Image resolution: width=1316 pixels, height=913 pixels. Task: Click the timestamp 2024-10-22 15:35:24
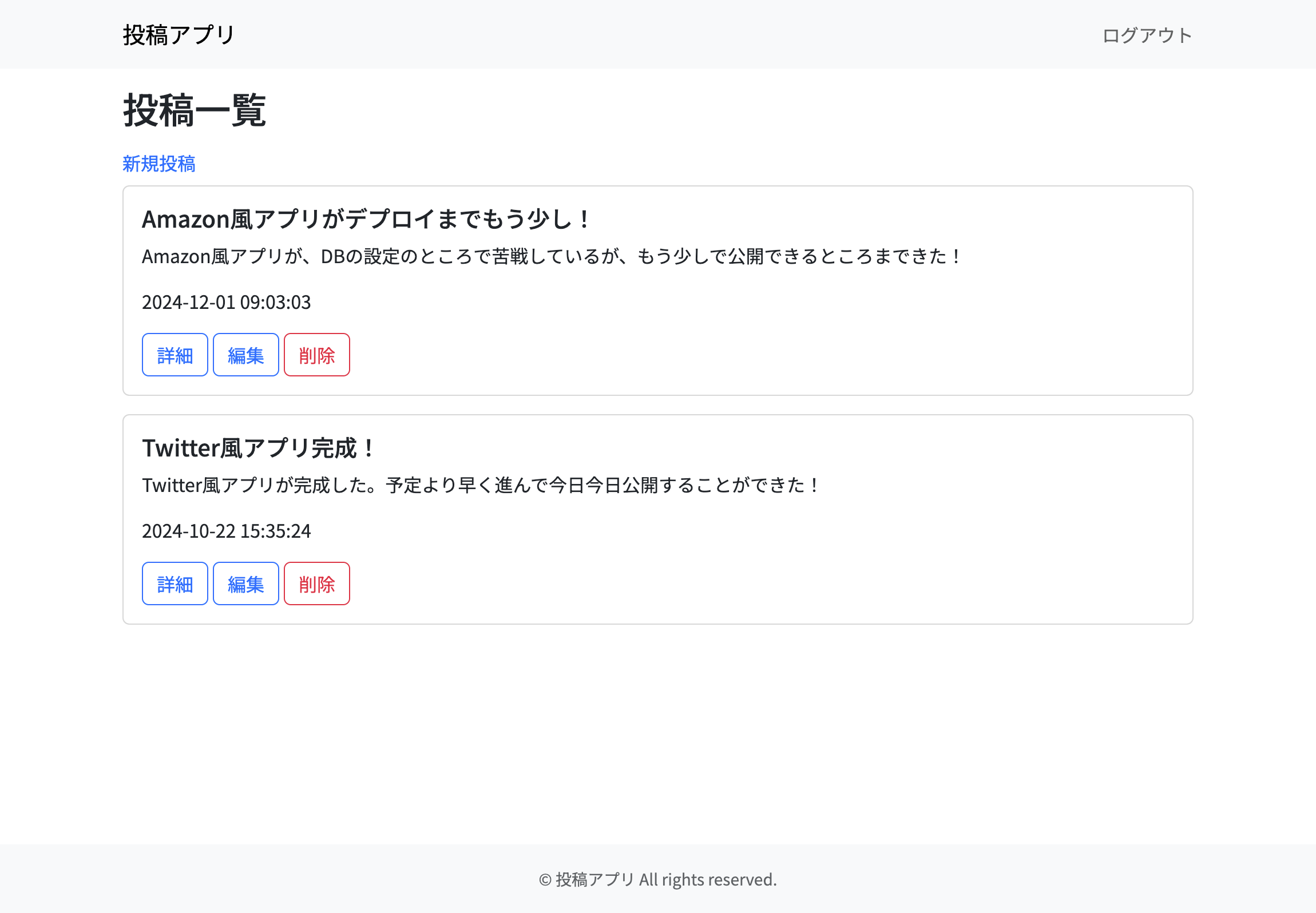[226, 531]
